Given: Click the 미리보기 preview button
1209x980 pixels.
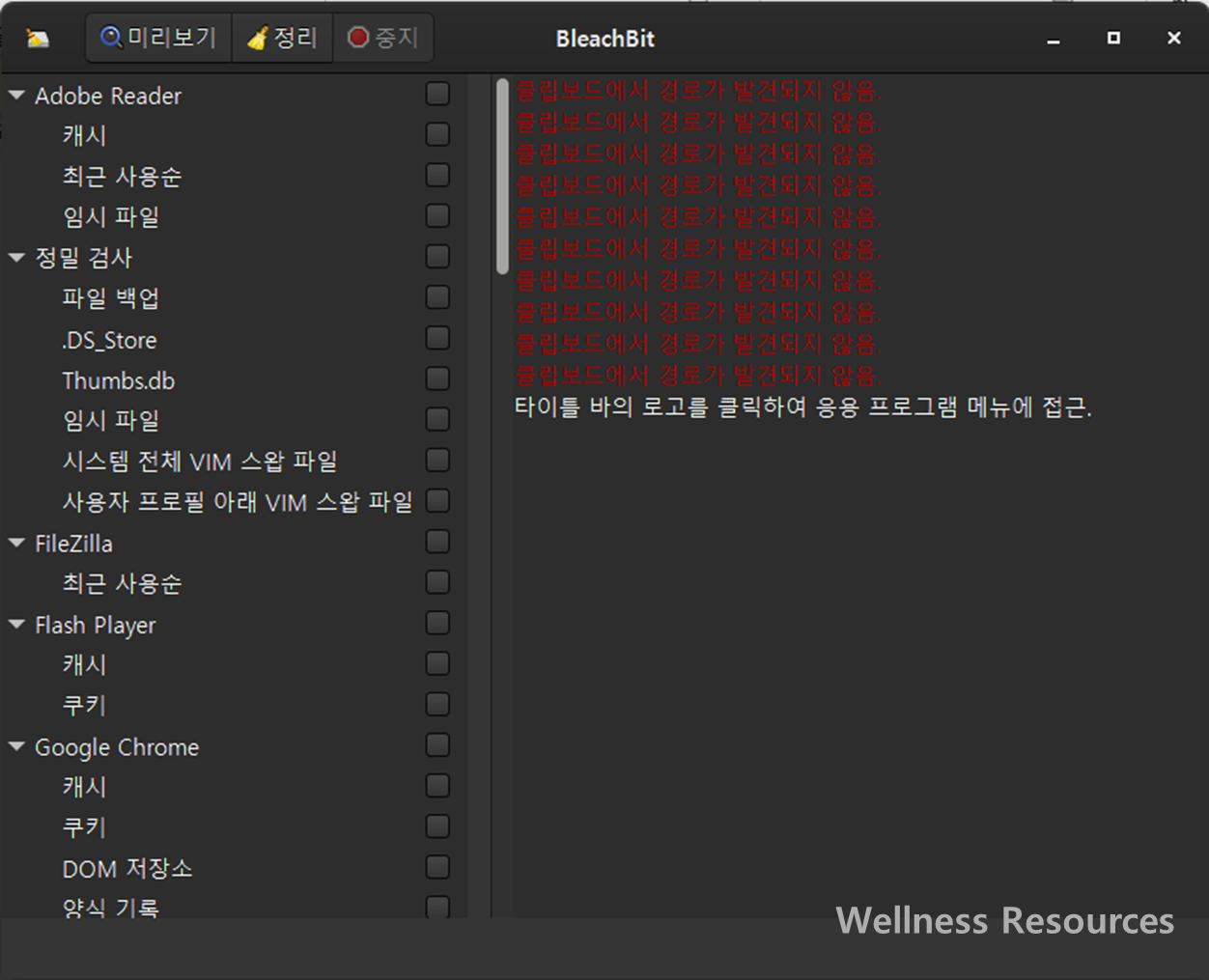Looking at the screenshot, I should click(158, 39).
